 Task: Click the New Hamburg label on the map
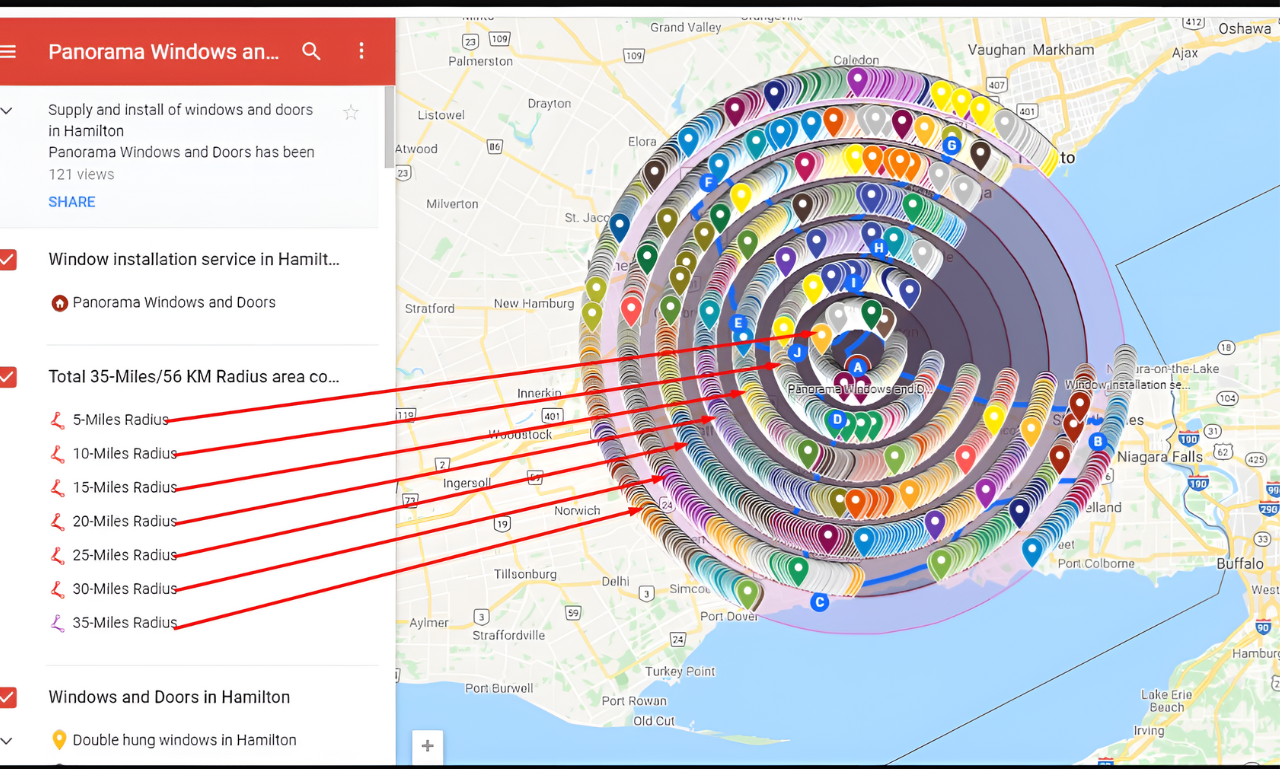[x=534, y=304]
